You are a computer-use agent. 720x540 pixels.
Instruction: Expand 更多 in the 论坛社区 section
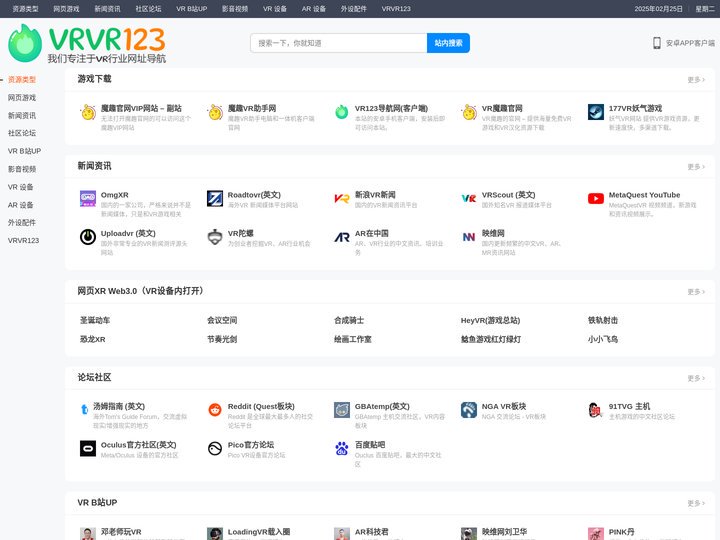696,378
